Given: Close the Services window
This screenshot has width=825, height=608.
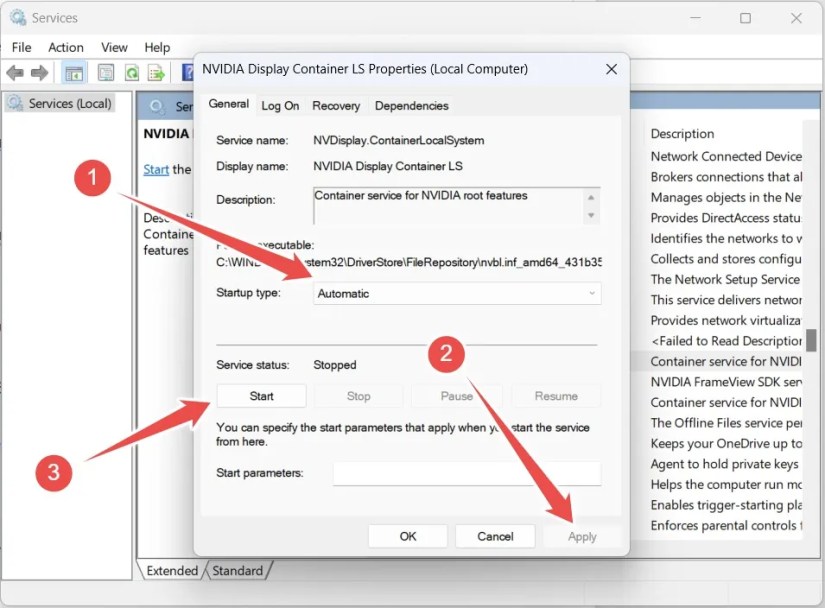Looking at the screenshot, I should (796, 18).
